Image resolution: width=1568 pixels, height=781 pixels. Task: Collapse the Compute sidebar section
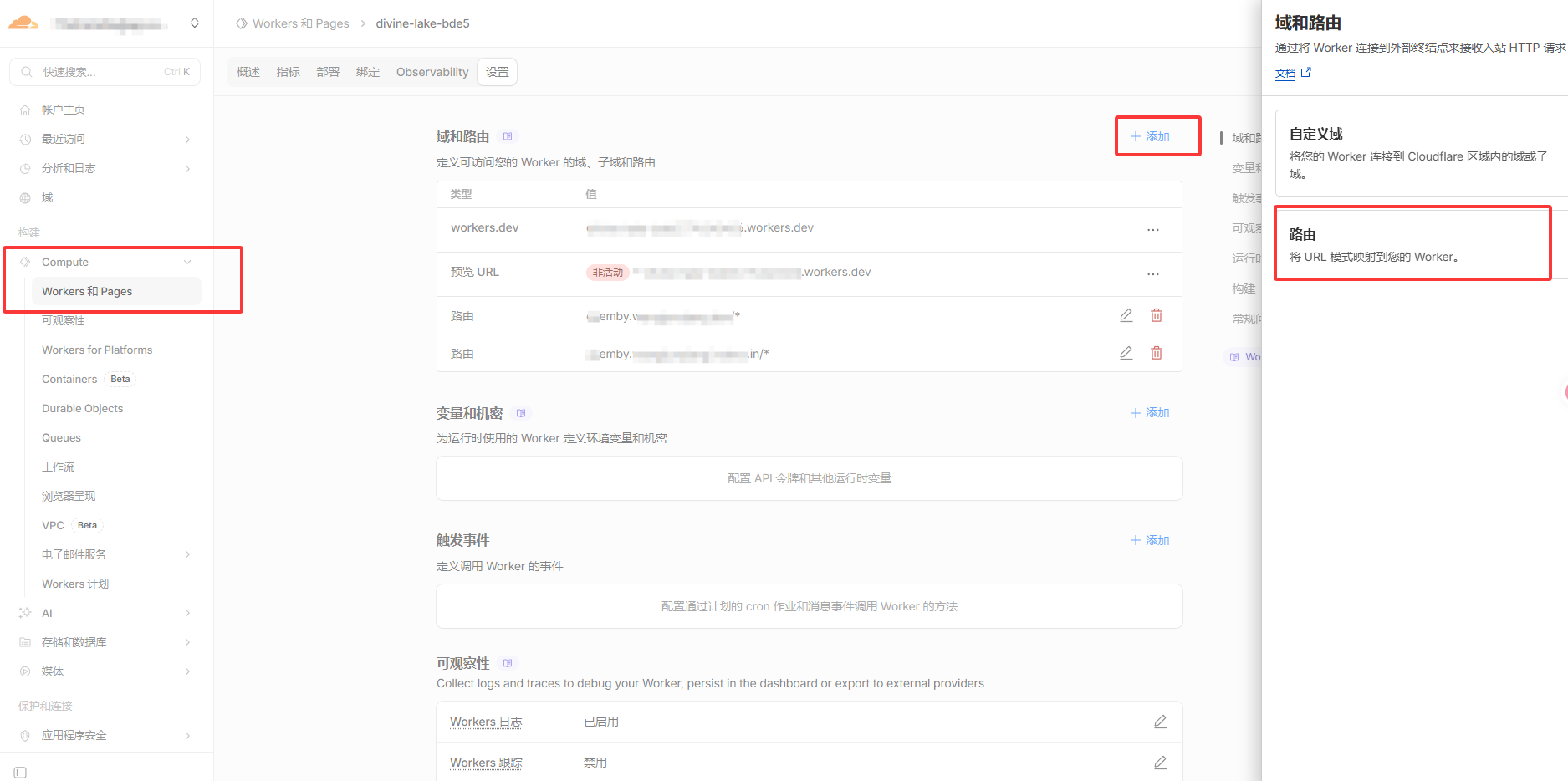point(187,262)
